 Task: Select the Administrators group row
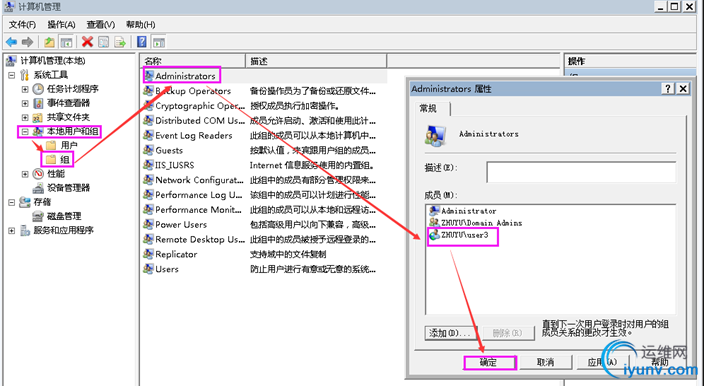264,76
